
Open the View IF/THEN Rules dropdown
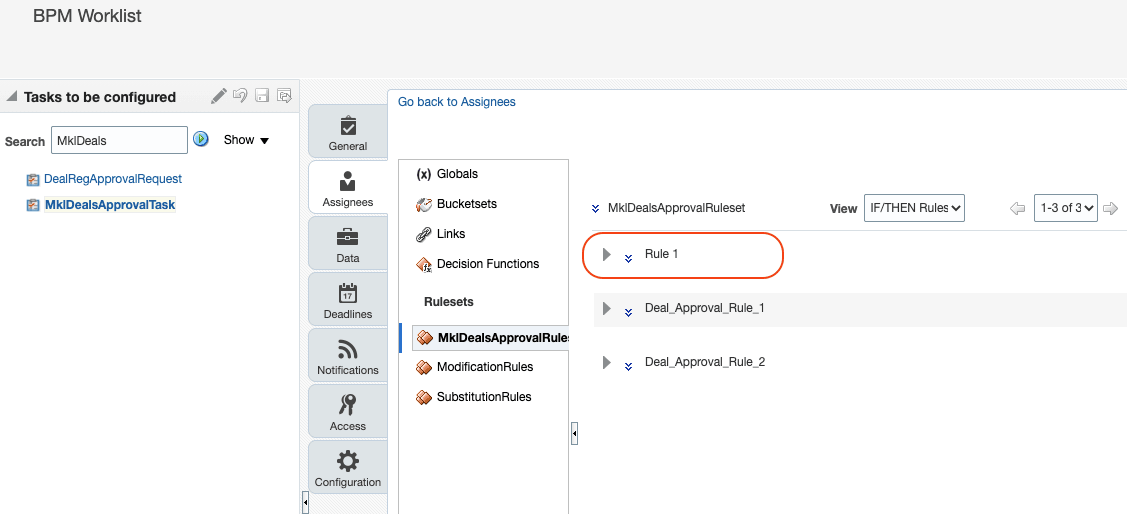point(914,208)
